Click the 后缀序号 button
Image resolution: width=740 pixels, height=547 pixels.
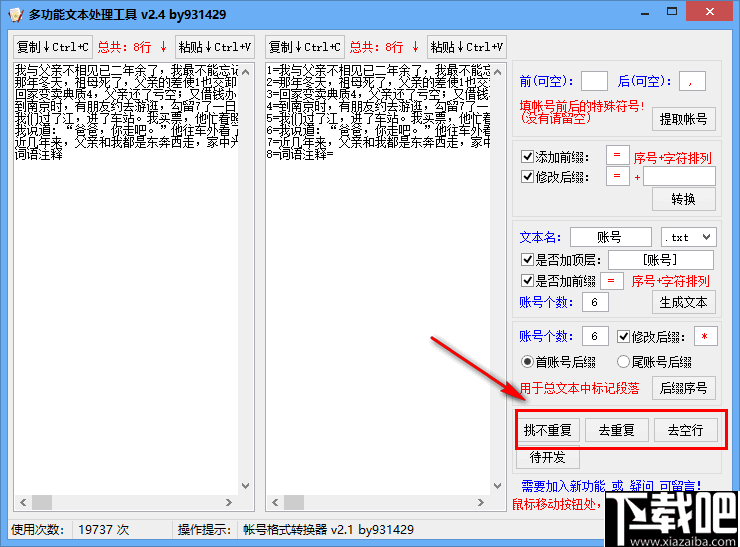click(684, 388)
